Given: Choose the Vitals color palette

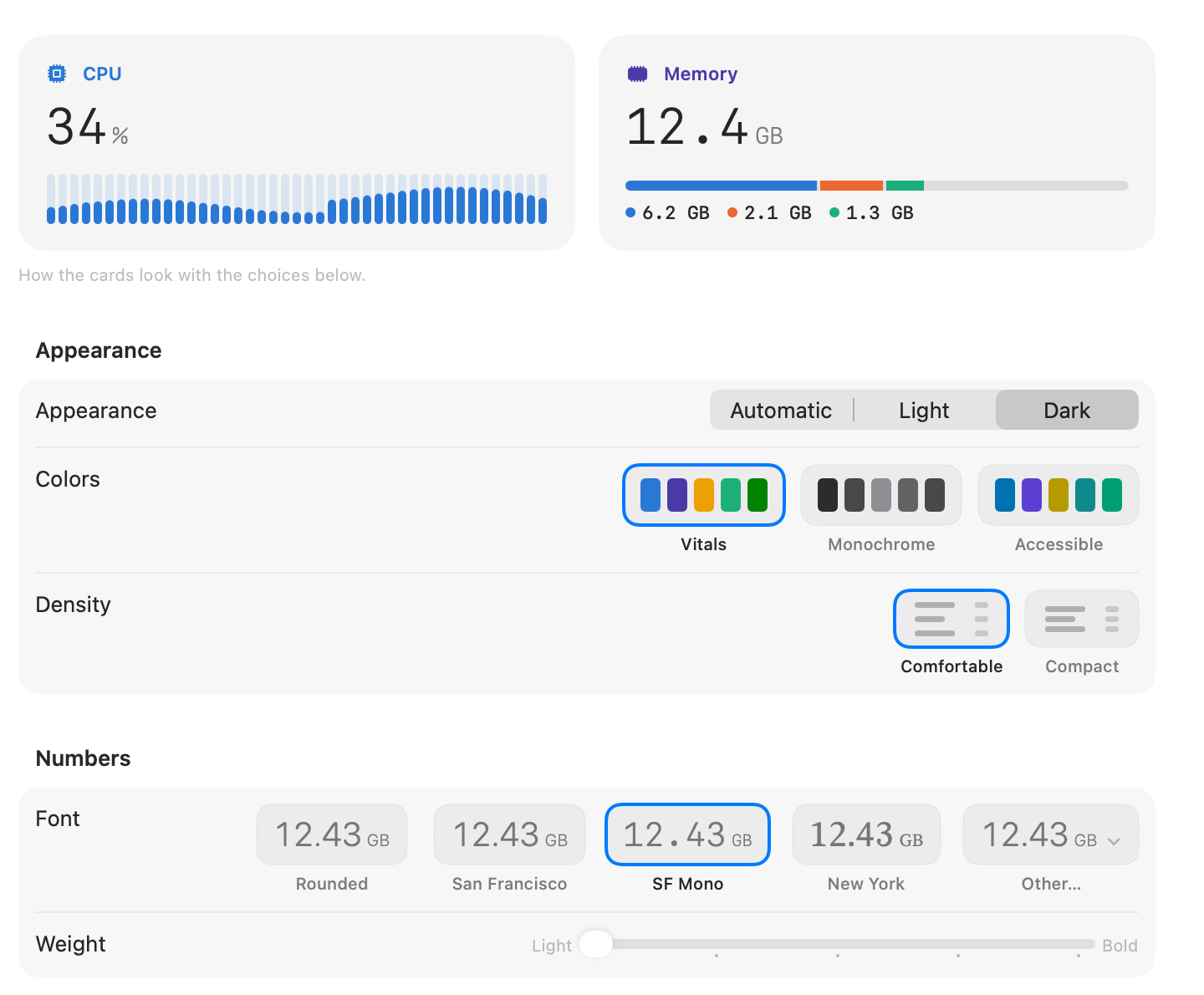Looking at the screenshot, I should tap(704, 495).
